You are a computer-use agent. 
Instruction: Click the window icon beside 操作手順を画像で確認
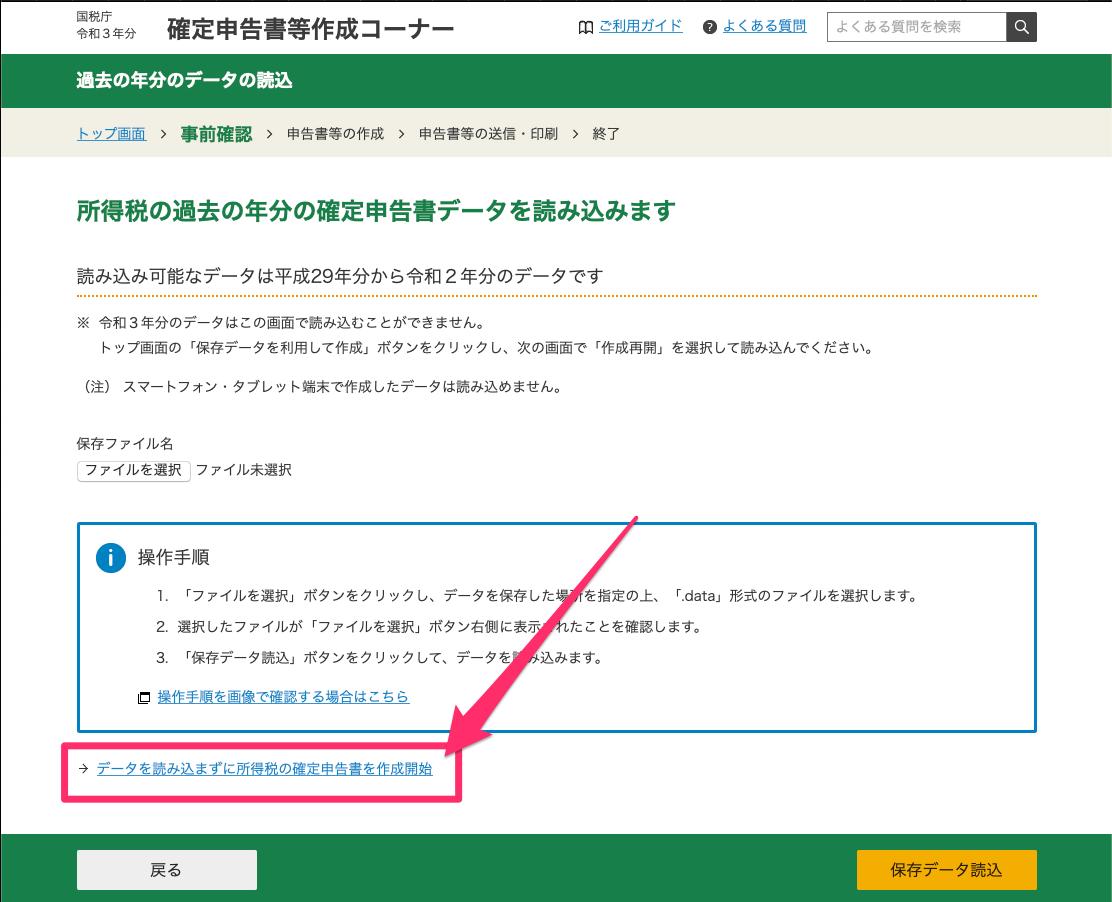click(x=144, y=698)
